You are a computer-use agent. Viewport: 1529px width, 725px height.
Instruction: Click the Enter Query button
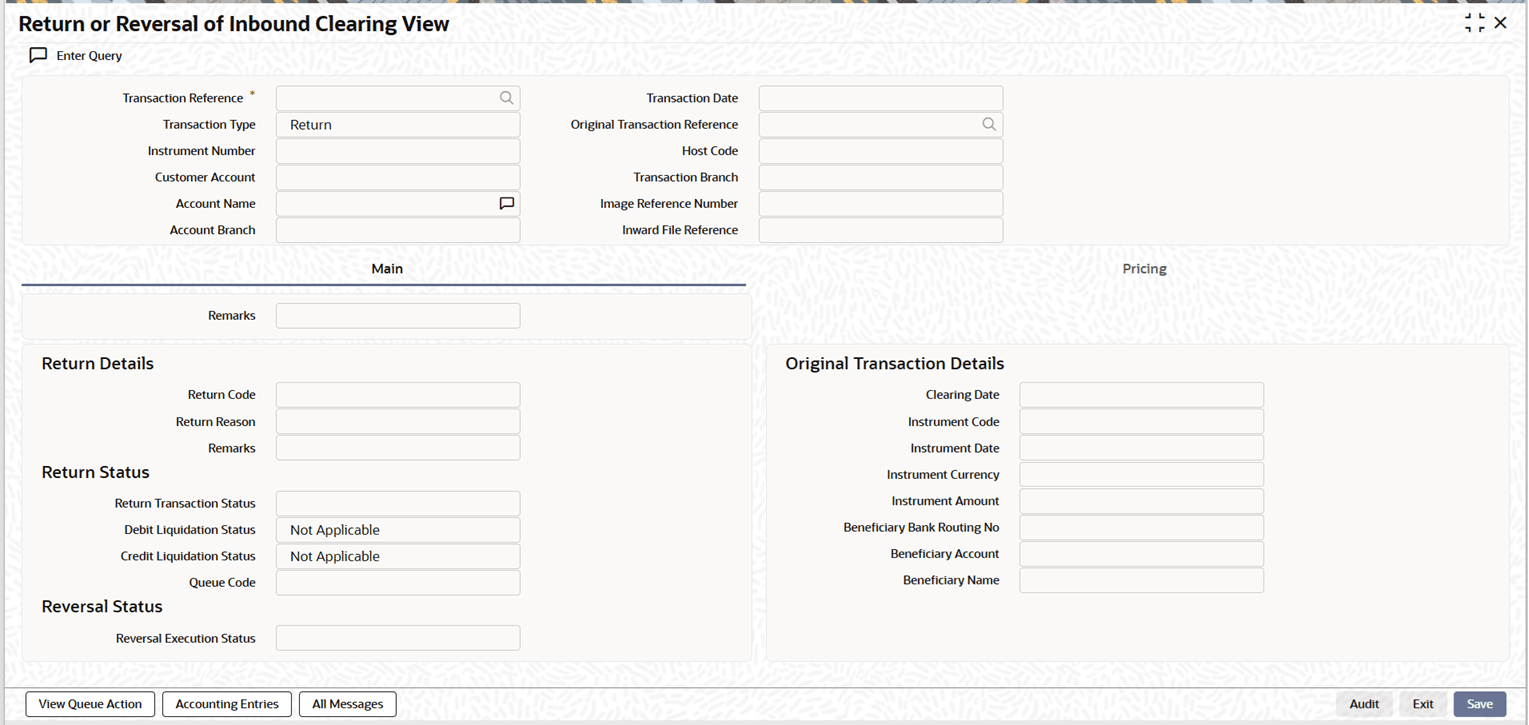[x=76, y=56]
